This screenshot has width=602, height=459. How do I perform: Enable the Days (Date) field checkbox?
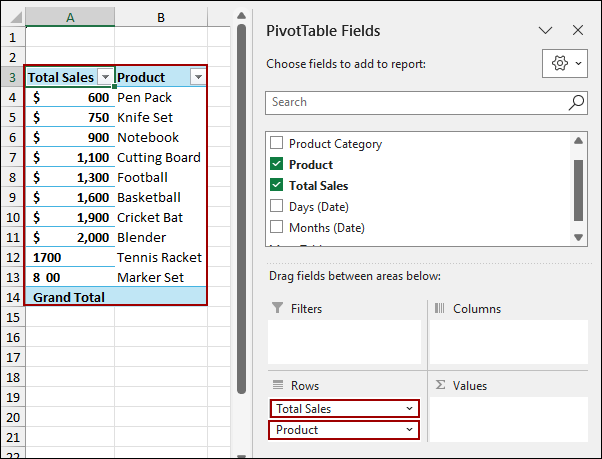pyautogui.click(x=276, y=206)
